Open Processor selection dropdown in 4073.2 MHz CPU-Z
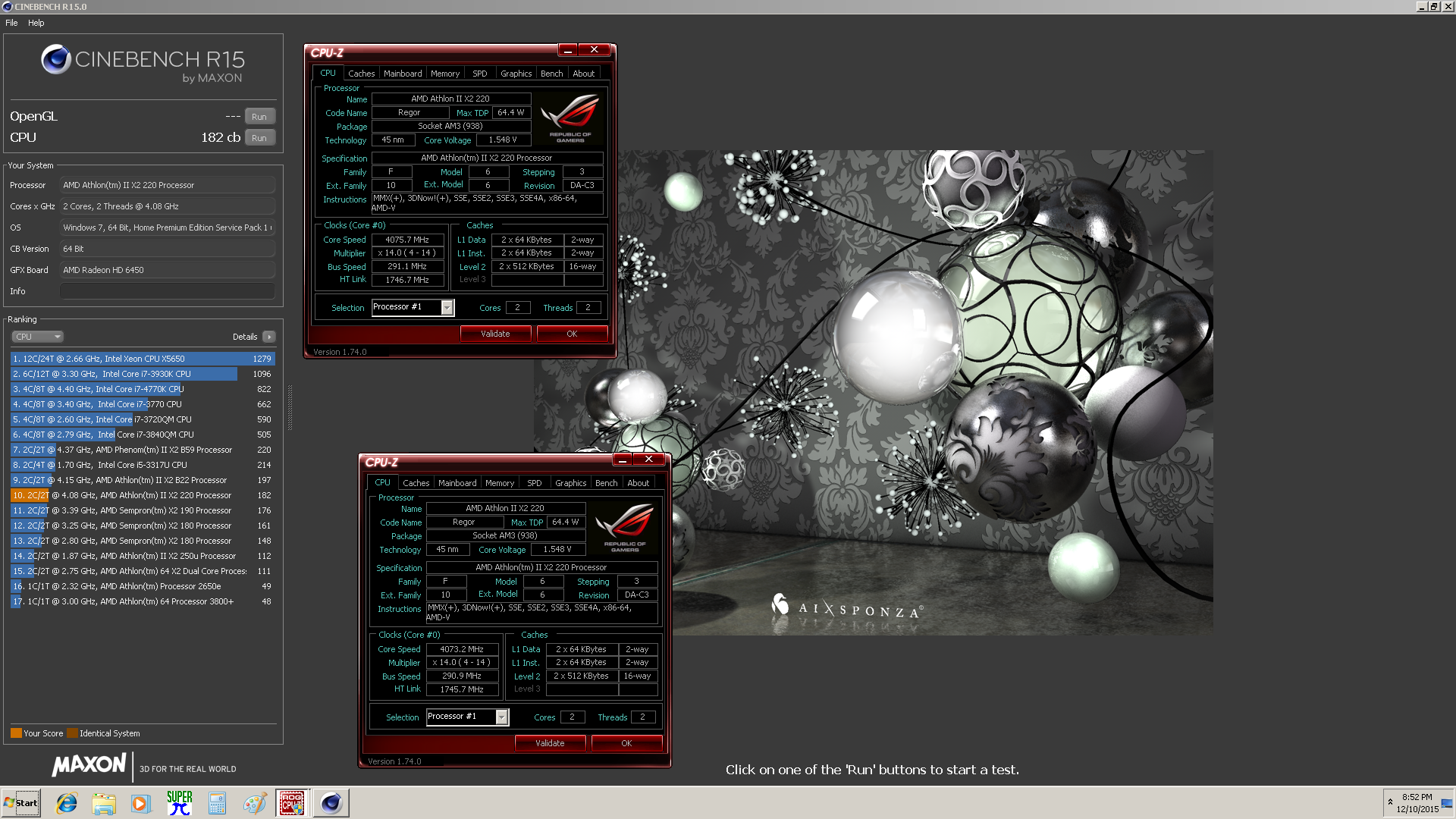Viewport: 1456px width, 819px height. [x=502, y=717]
